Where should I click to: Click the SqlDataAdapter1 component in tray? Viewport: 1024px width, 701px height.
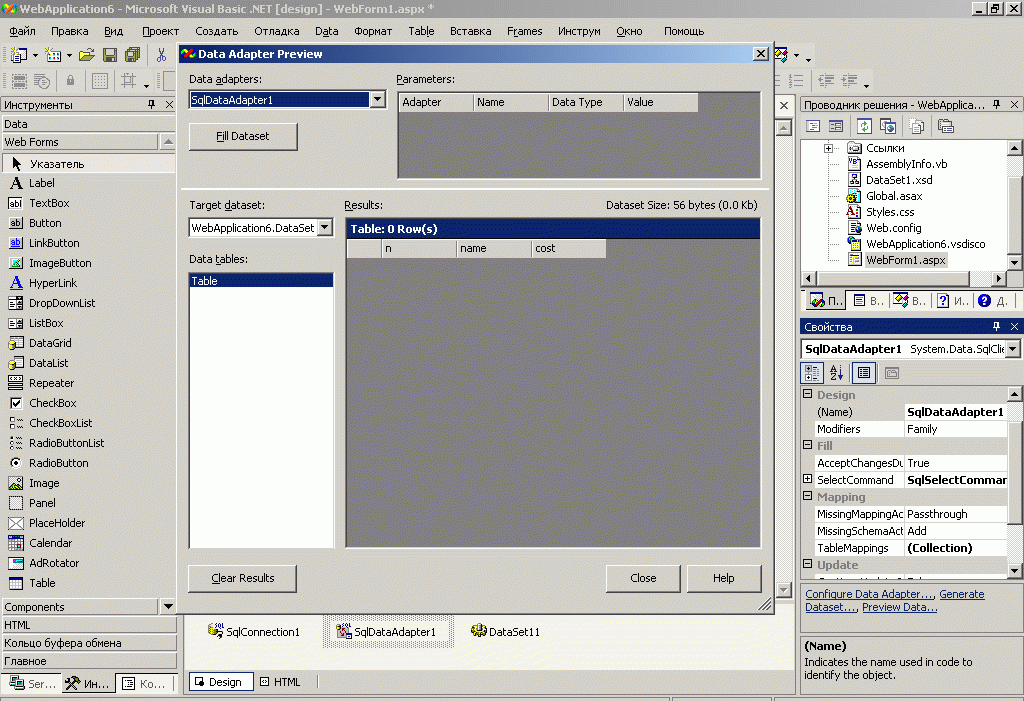point(387,631)
